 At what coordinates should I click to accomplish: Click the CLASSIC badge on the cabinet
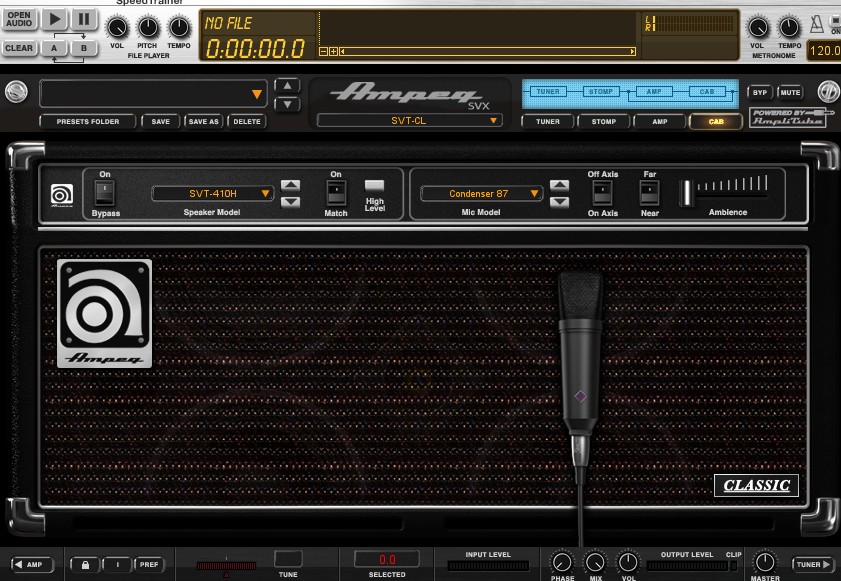pos(756,486)
